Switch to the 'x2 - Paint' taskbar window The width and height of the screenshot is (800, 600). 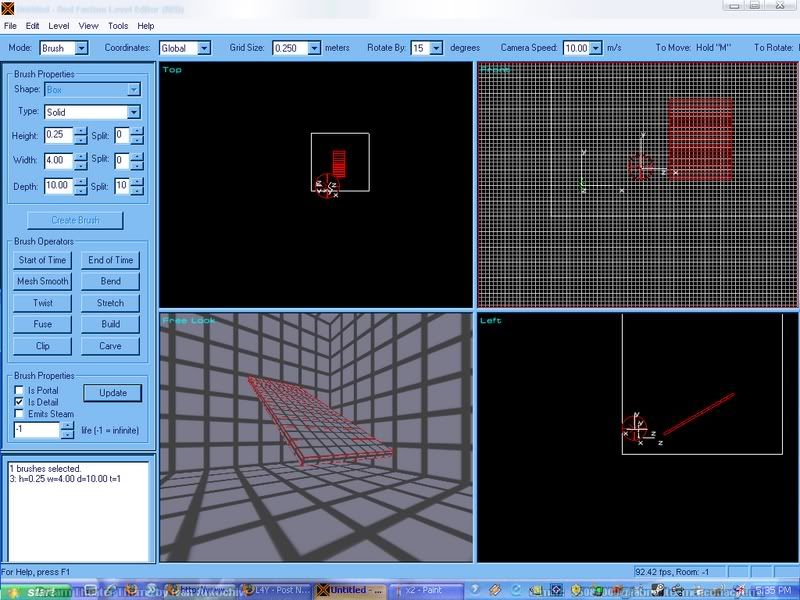427,591
